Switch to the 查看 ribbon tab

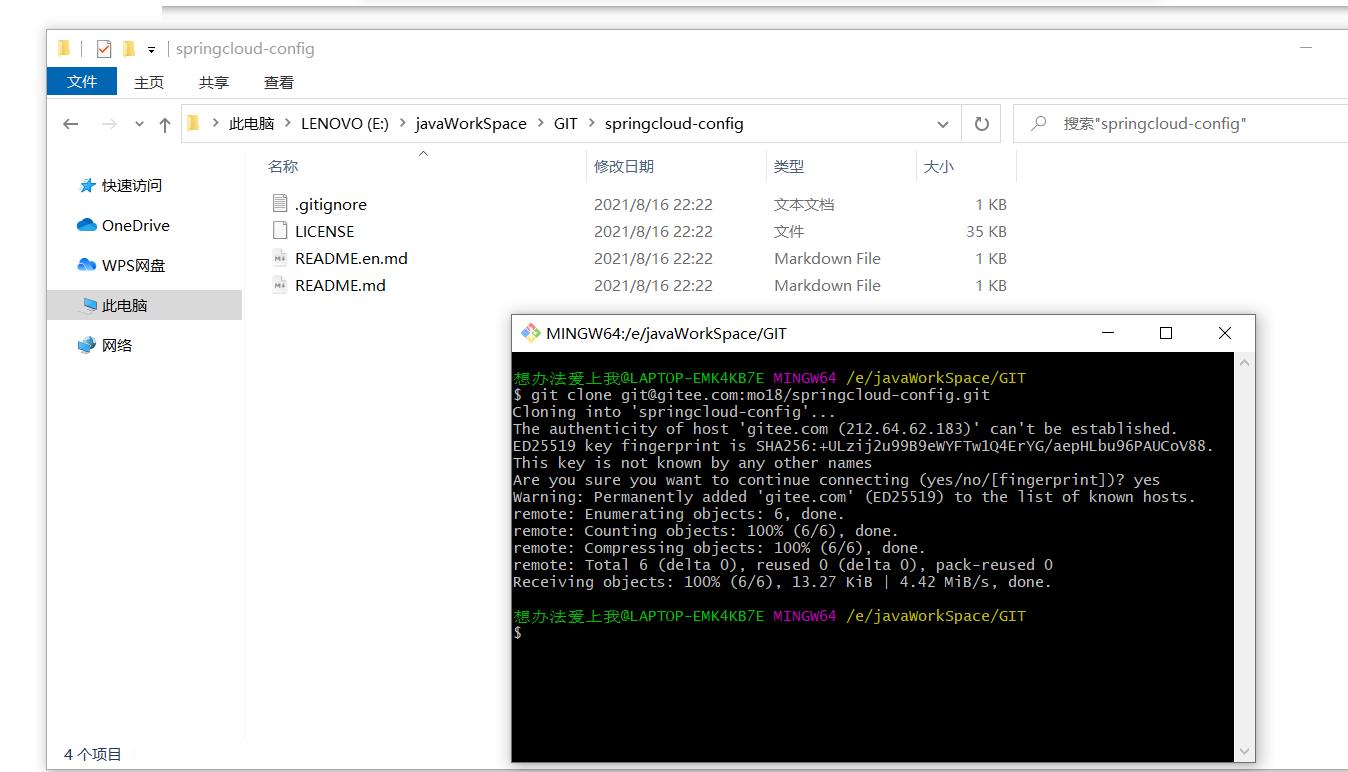coord(279,83)
